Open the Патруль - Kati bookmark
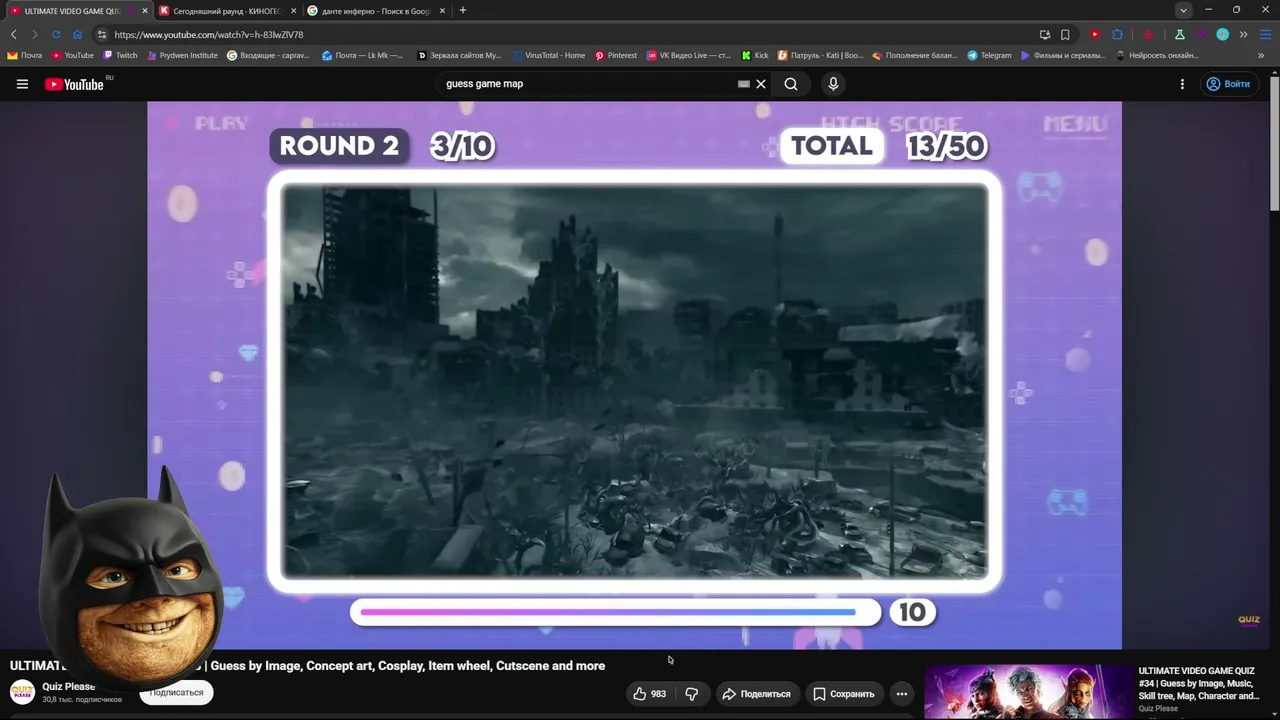This screenshot has height=720, width=1280. (821, 56)
